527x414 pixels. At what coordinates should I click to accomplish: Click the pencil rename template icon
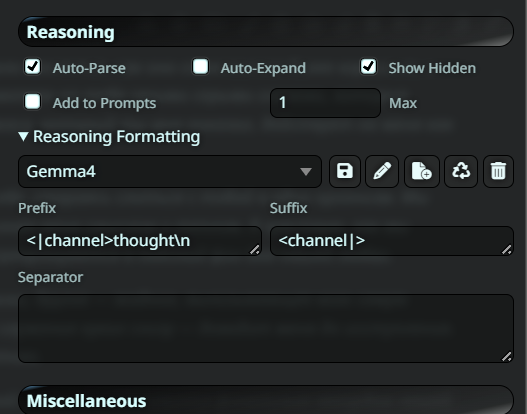tap(382, 171)
